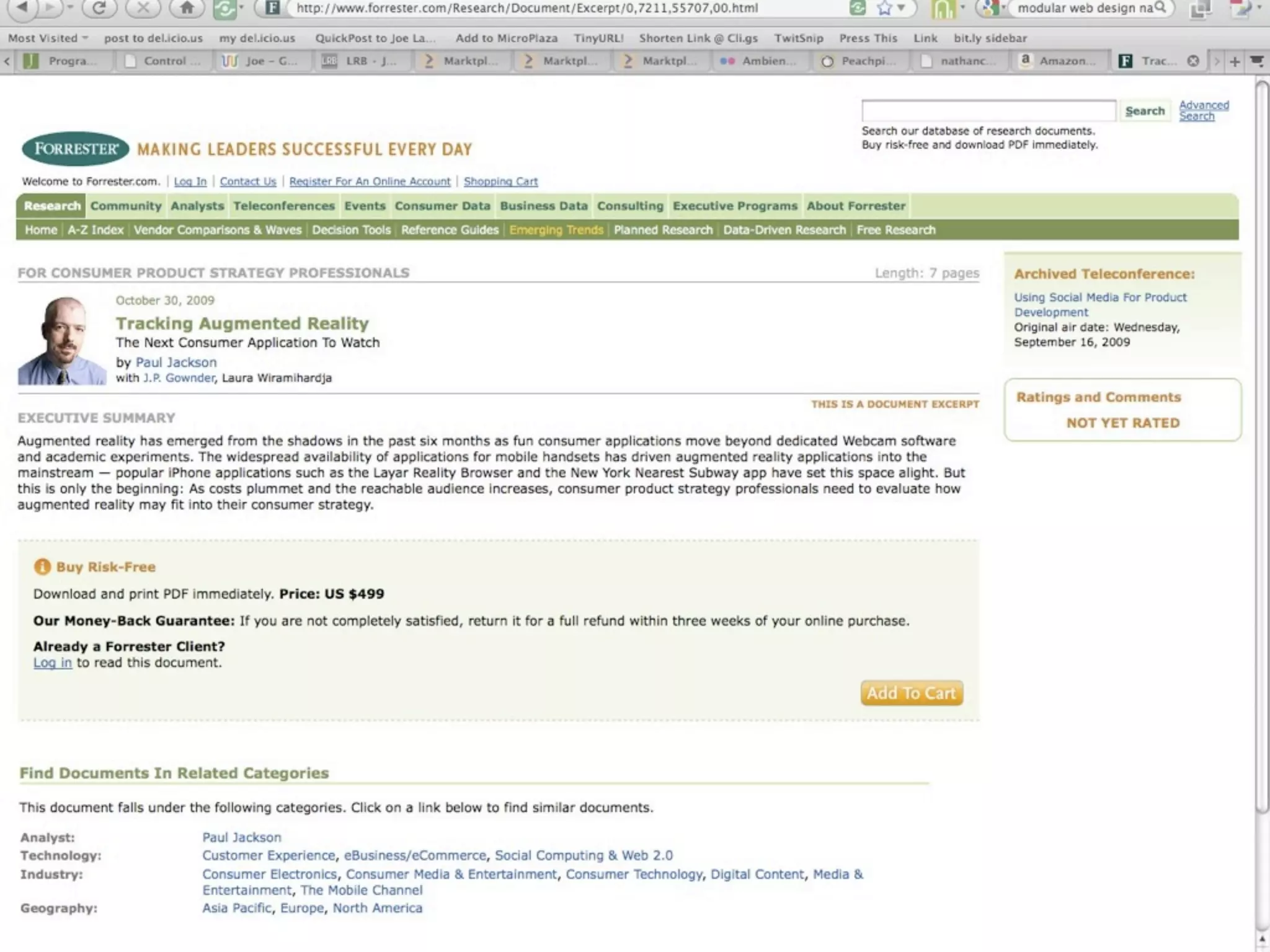Click the vertical page scrollbar

(1262, 434)
